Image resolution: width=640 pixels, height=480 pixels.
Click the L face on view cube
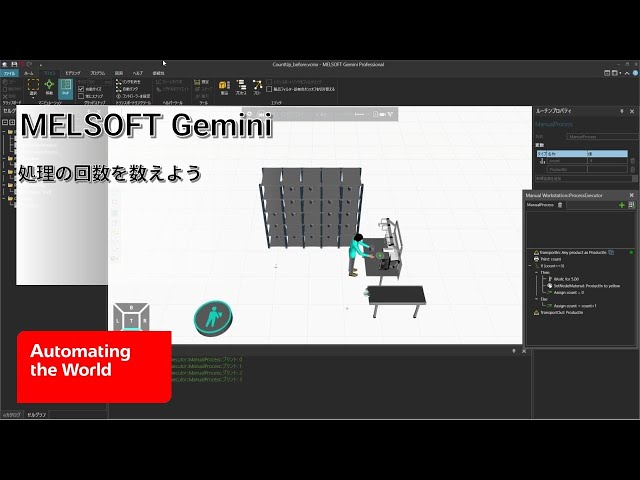[x=117, y=321]
